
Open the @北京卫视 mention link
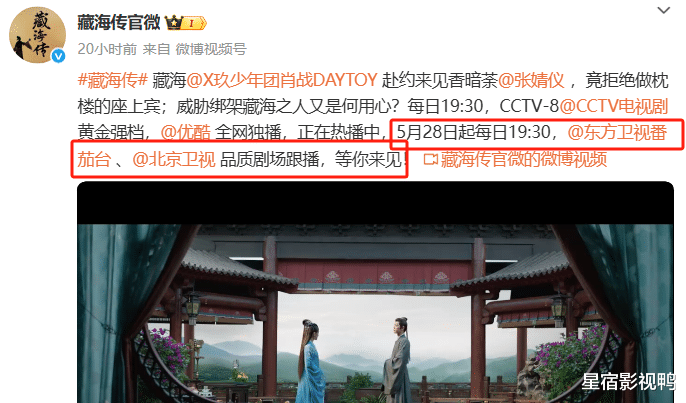(x=174, y=159)
